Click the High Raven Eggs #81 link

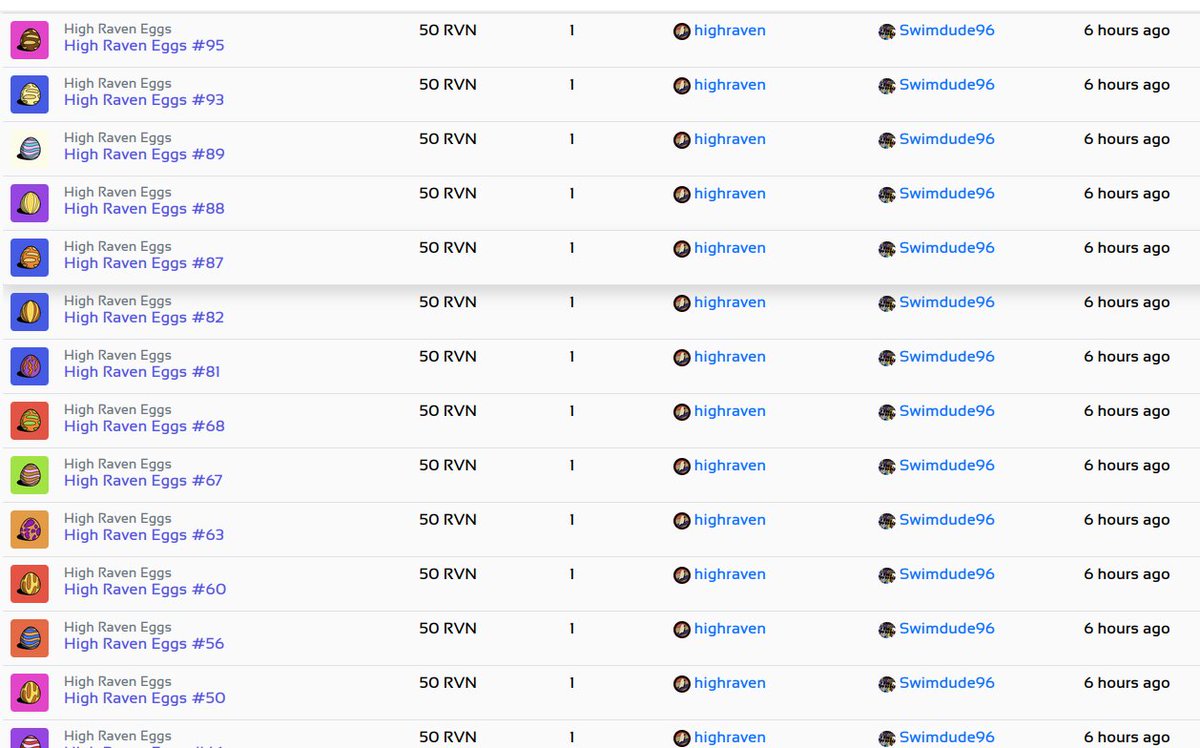[142, 372]
